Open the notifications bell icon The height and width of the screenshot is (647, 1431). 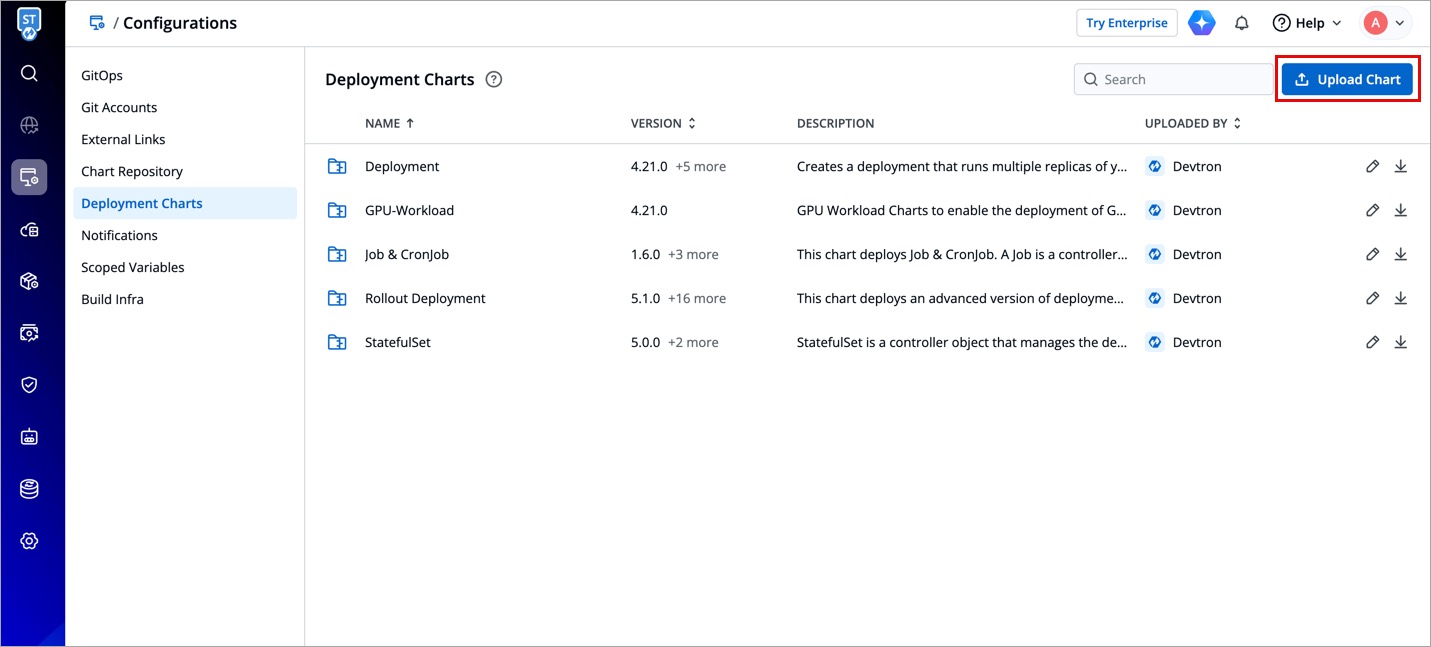point(1242,23)
